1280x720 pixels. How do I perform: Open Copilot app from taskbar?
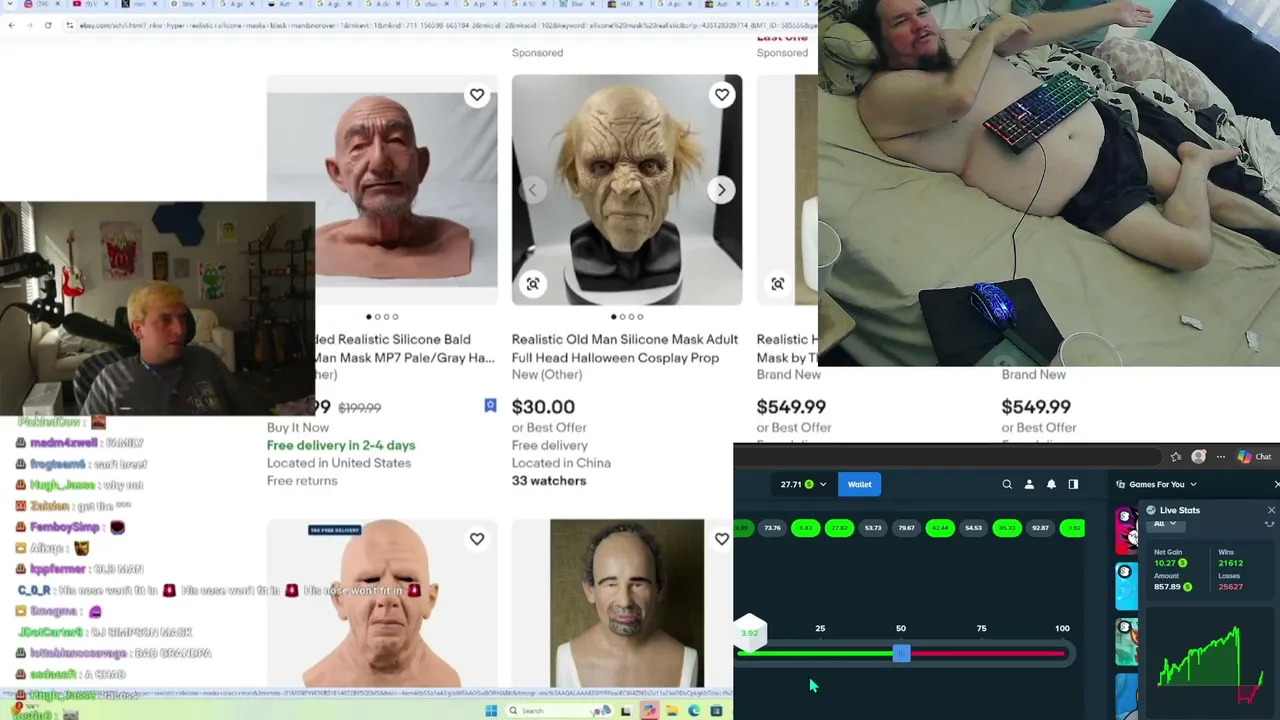(x=649, y=711)
